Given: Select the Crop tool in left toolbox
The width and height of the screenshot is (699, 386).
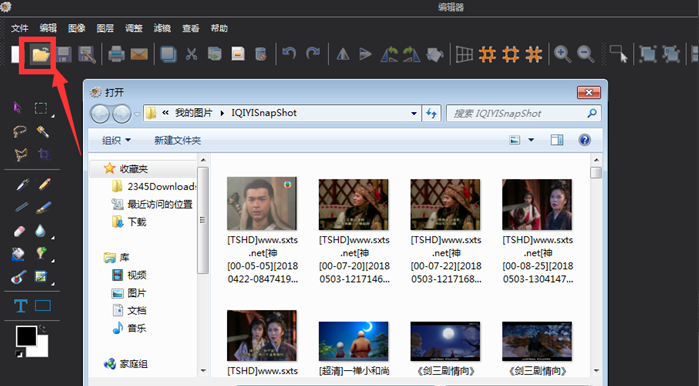Looking at the screenshot, I should click(44, 155).
